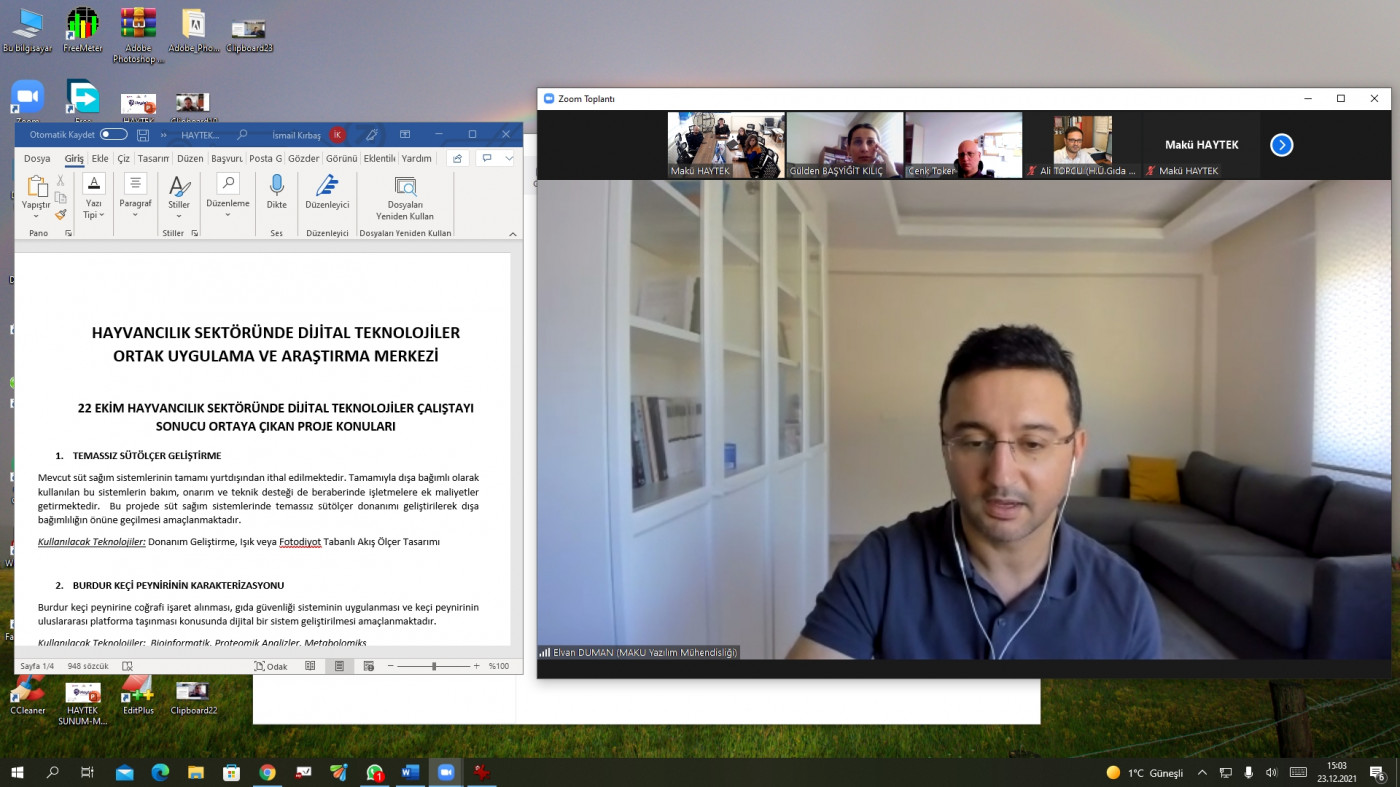1400x787 pixels.
Task: Expand the quick access toolbar overflow chevrons
Action: [163, 134]
